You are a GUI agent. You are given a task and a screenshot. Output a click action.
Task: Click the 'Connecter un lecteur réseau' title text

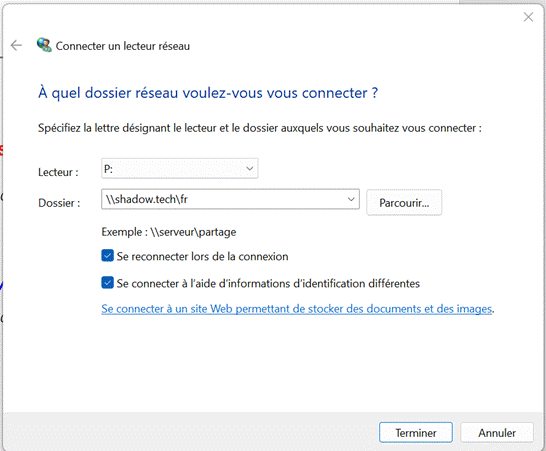pyautogui.click(x=123, y=46)
